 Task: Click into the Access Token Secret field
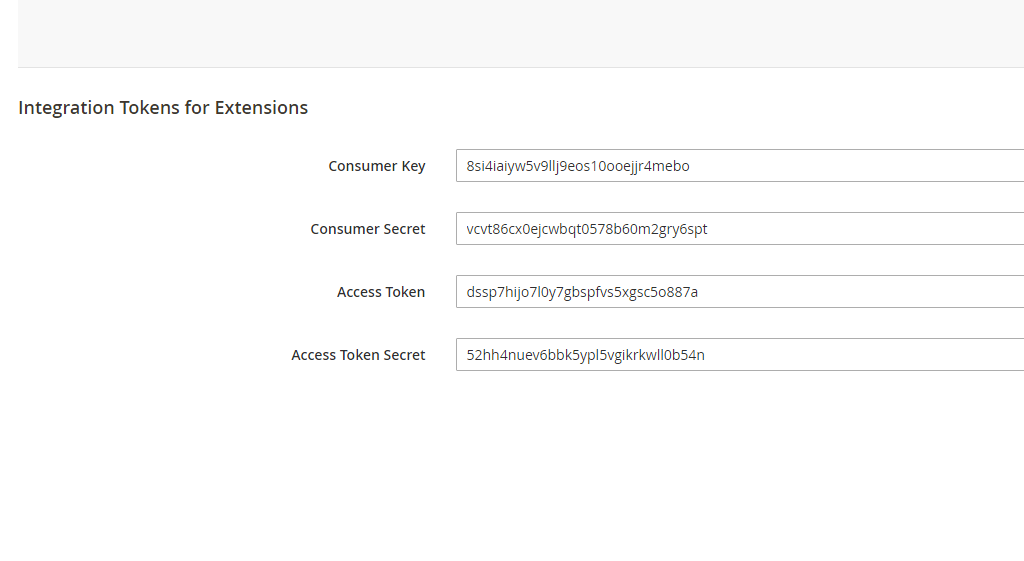[x=740, y=355]
